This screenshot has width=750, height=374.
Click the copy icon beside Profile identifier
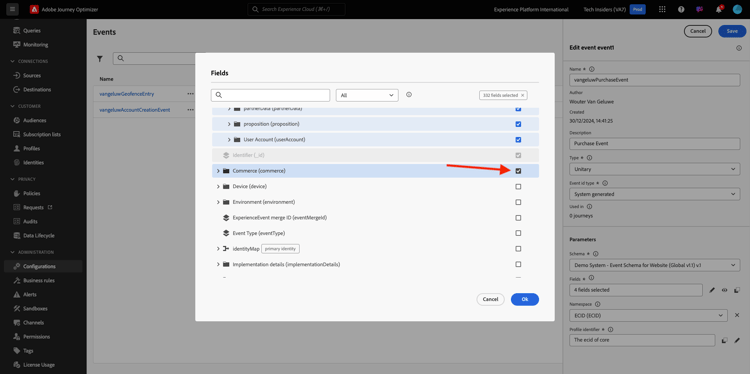point(724,341)
